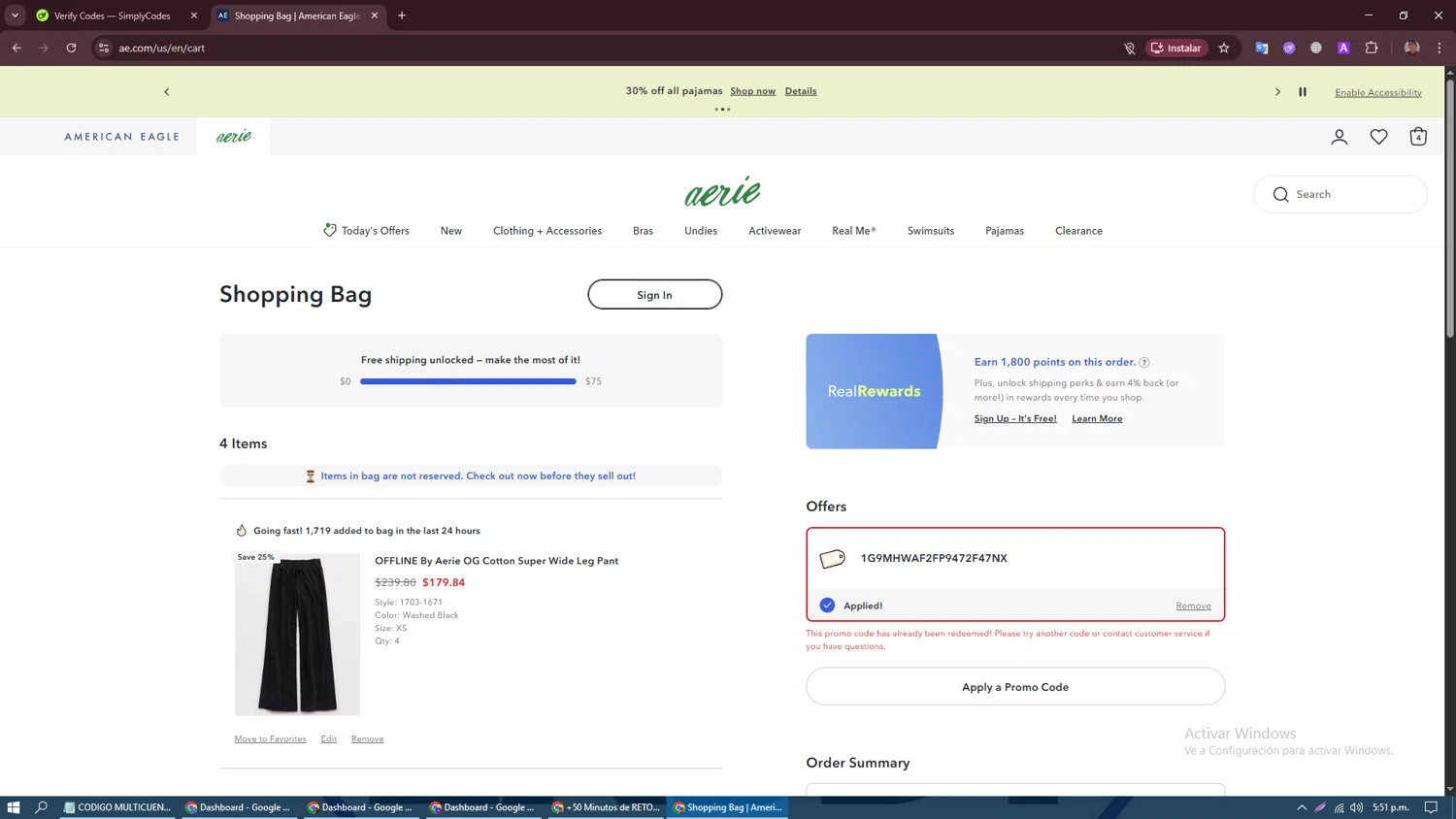
Task: Open the Pajamas menu
Action: (x=1005, y=231)
